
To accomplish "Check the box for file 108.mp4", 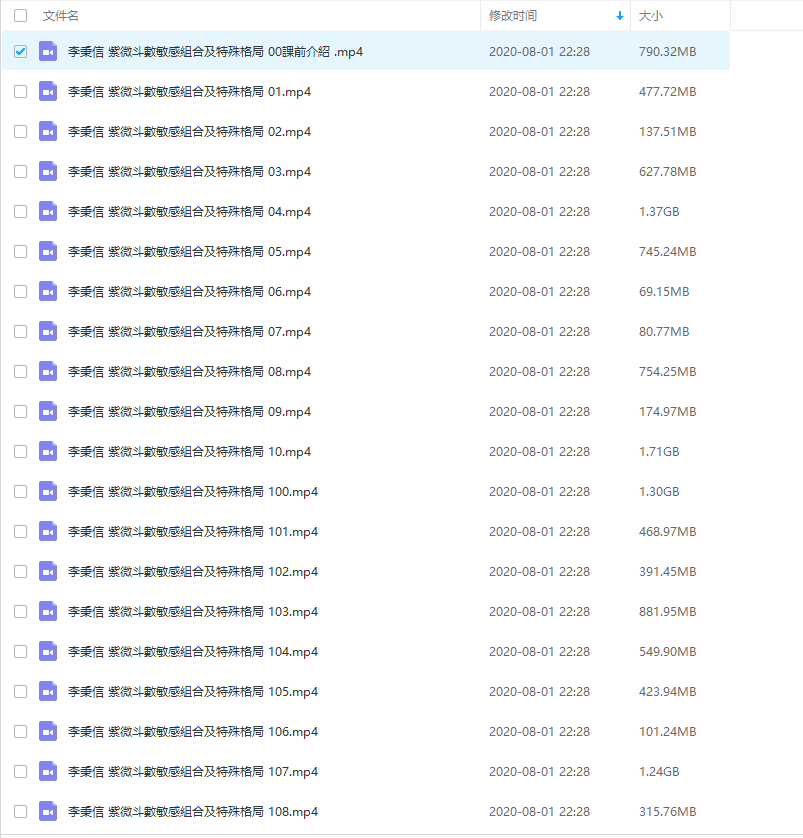I will coord(20,811).
